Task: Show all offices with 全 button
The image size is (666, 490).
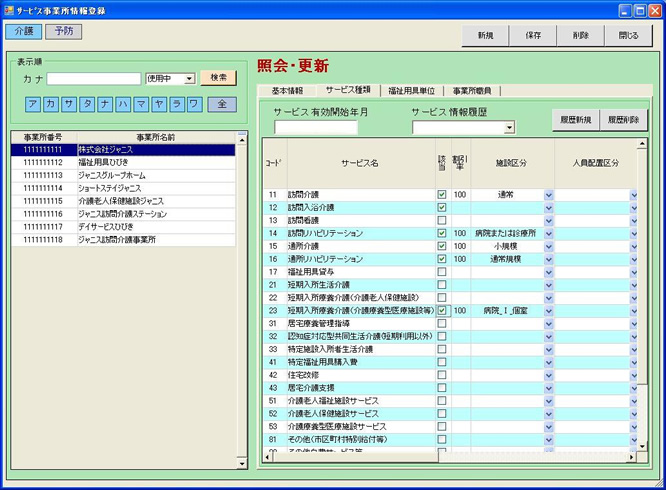Action: pyautogui.click(x=222, y=104)
